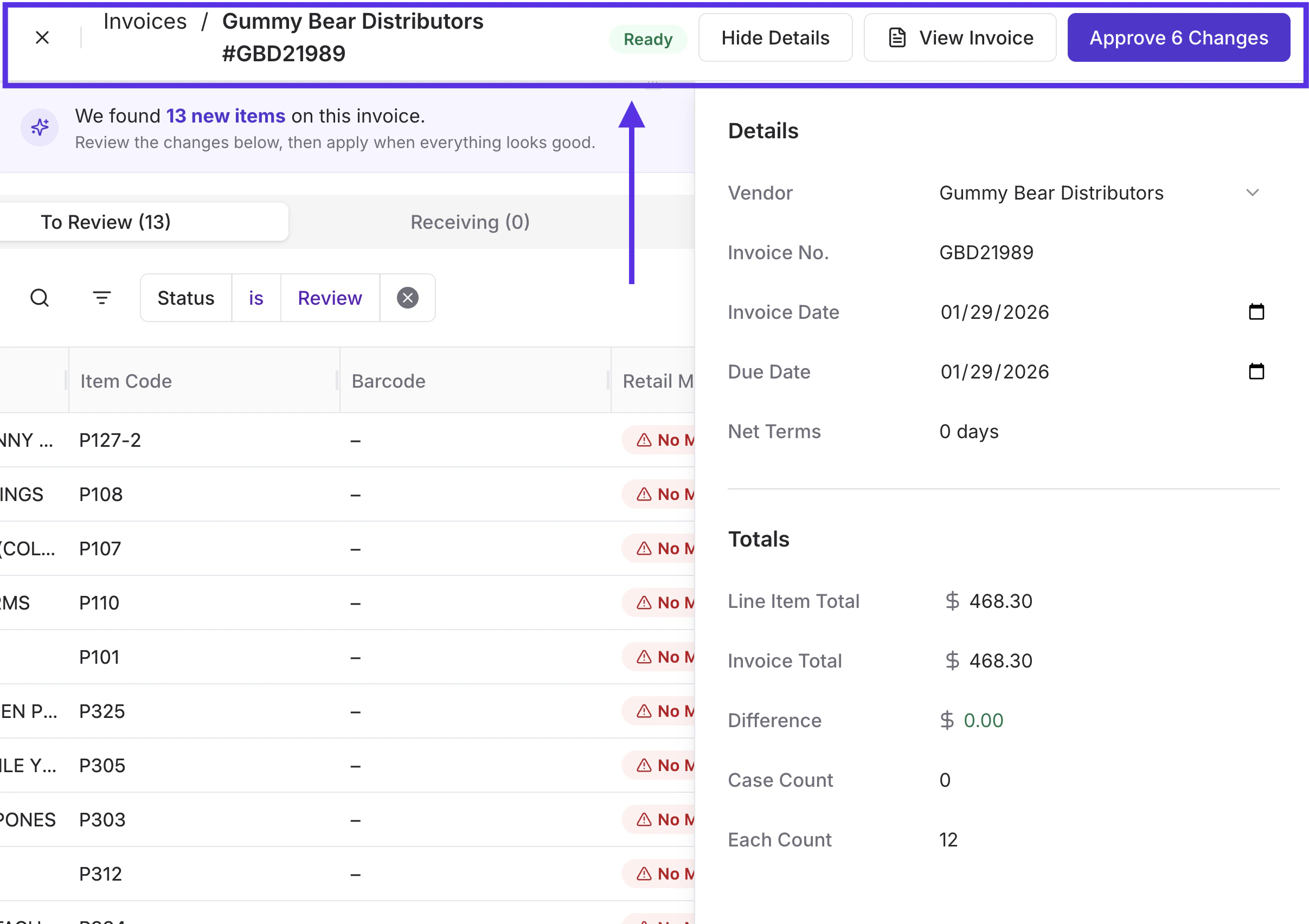The image size is (1309, 924).
Task: Open the Invoice Date calendar picker icon
Action: click(1256, 312)
